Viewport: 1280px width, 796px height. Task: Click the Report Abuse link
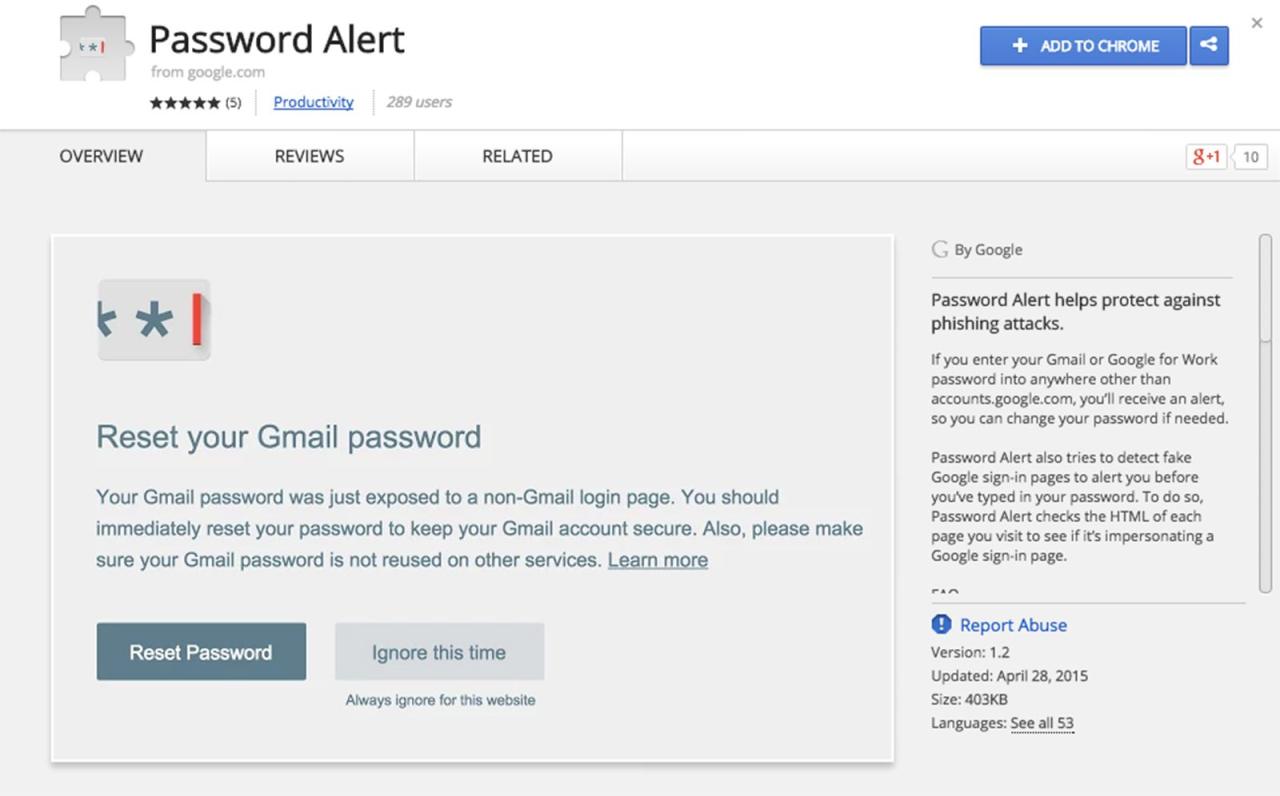tap(1013, 625)
